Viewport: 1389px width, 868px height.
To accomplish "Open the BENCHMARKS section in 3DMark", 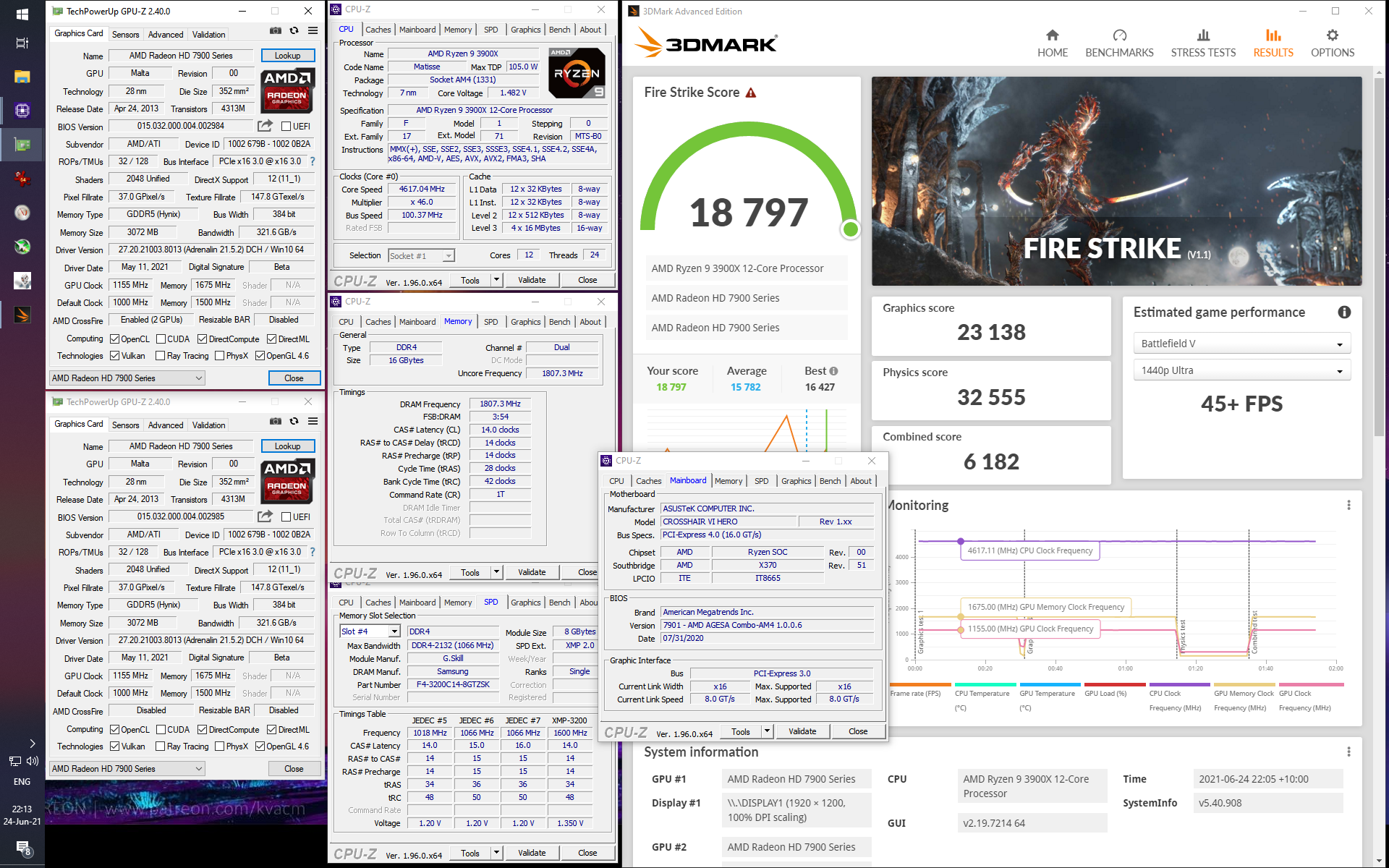I will tap(1119, 43).
